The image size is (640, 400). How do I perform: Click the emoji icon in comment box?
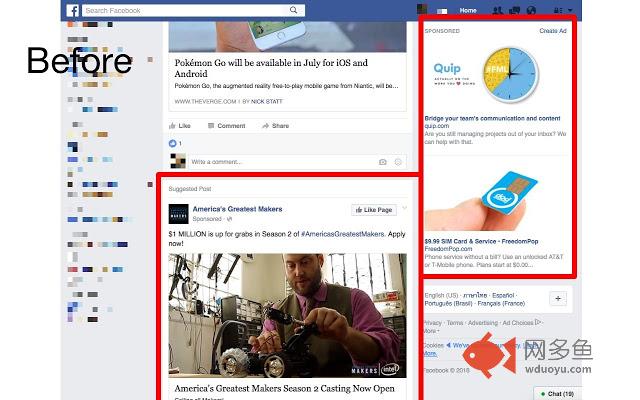pos(398,162)
